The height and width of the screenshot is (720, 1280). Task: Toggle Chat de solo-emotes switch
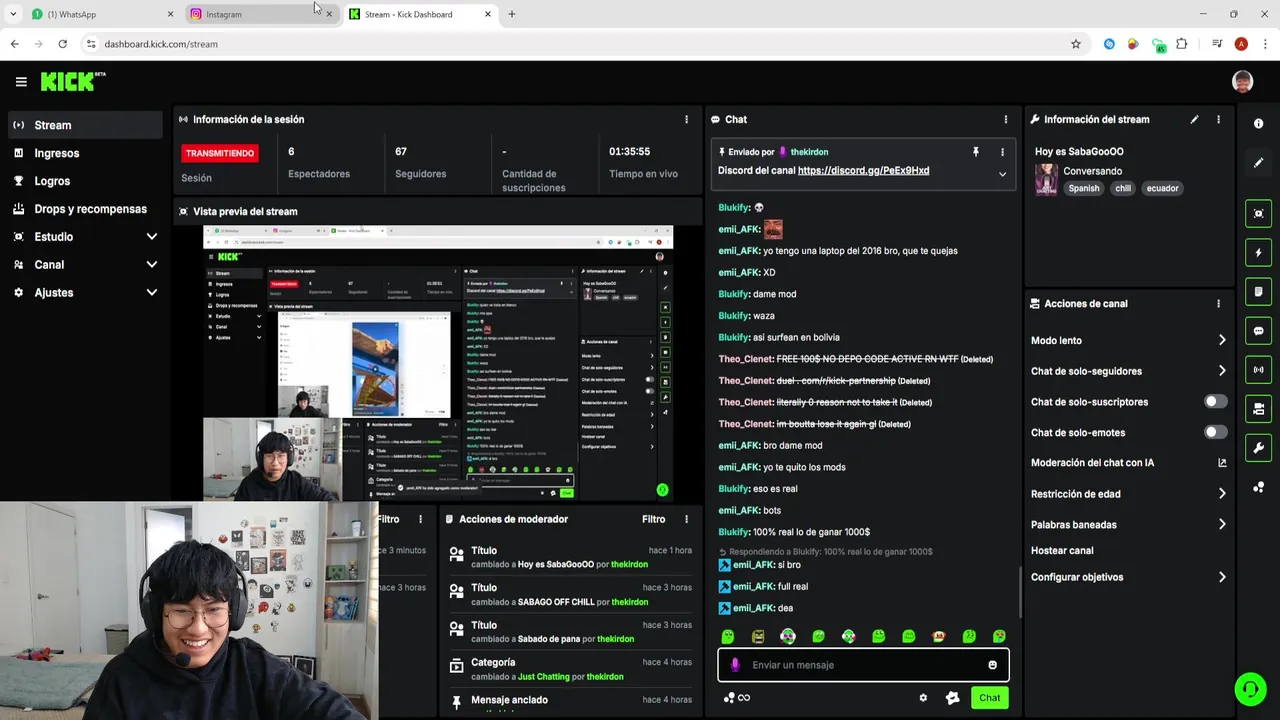coord(1215,432)
